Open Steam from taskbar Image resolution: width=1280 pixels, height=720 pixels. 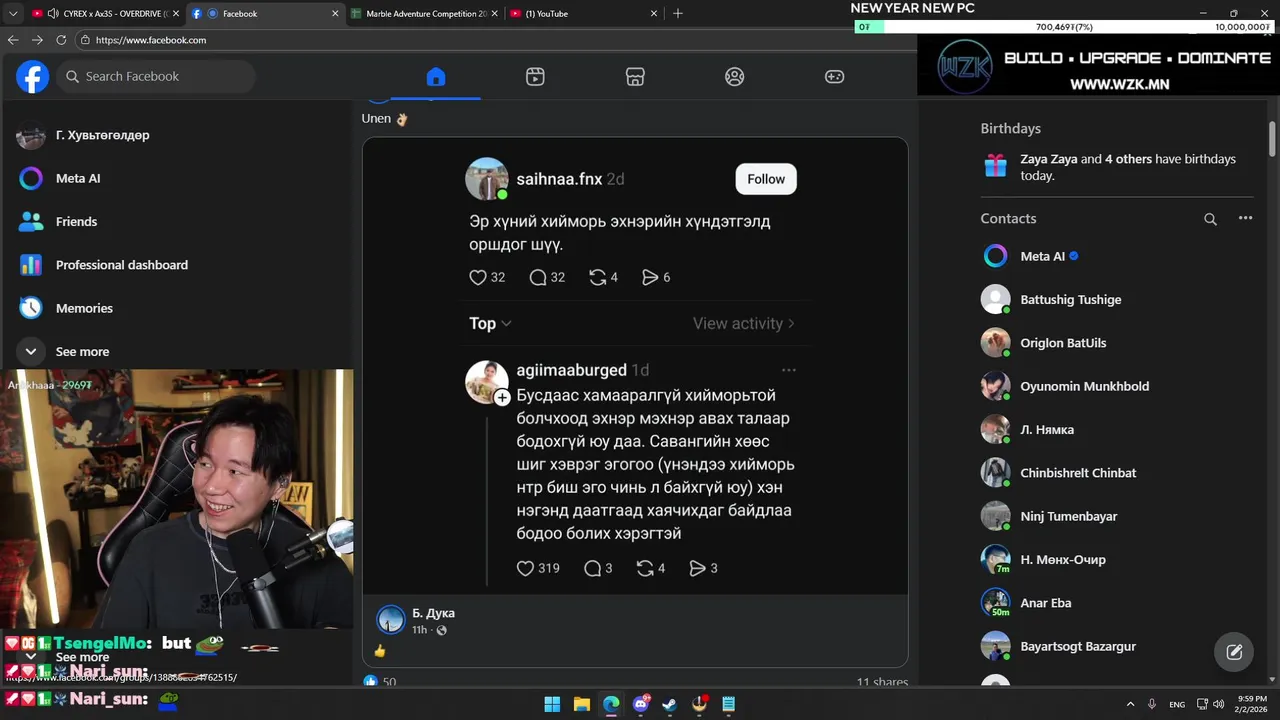(x=670, y=704)
